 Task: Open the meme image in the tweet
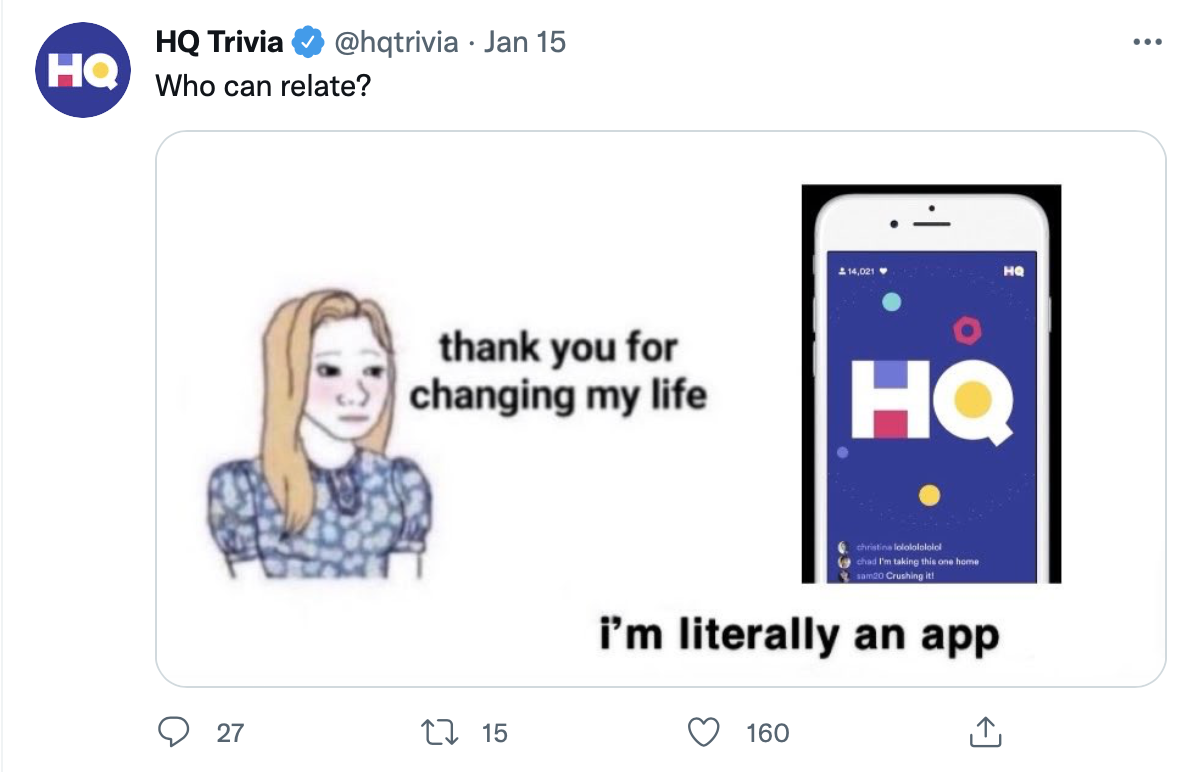pos(661,409)
